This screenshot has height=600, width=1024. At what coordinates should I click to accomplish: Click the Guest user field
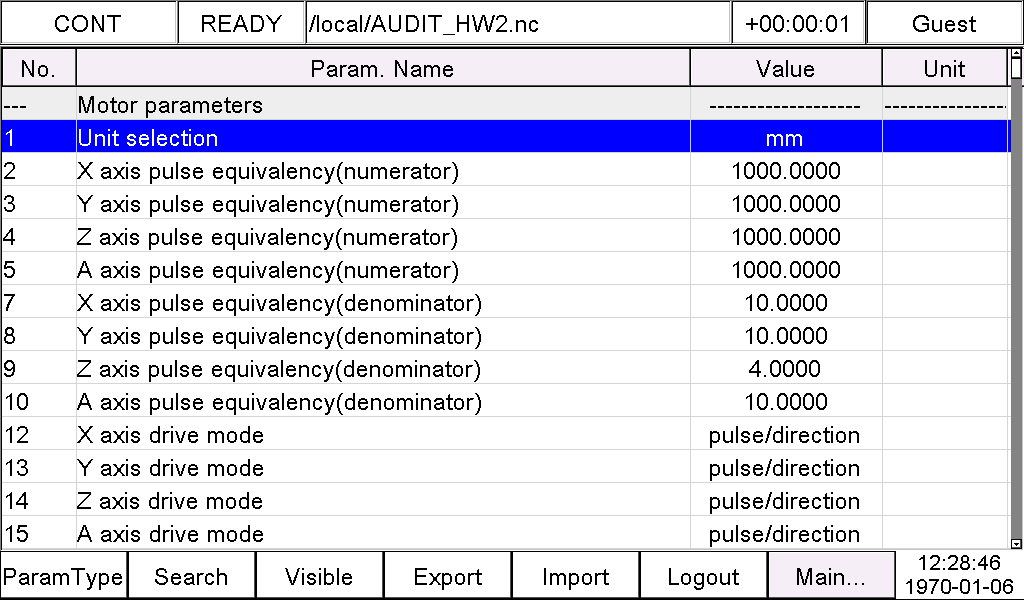[x=944, y=24]
